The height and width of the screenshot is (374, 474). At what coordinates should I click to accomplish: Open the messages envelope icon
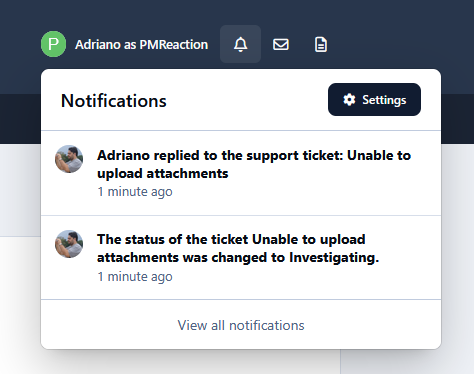tap(281, 44)
